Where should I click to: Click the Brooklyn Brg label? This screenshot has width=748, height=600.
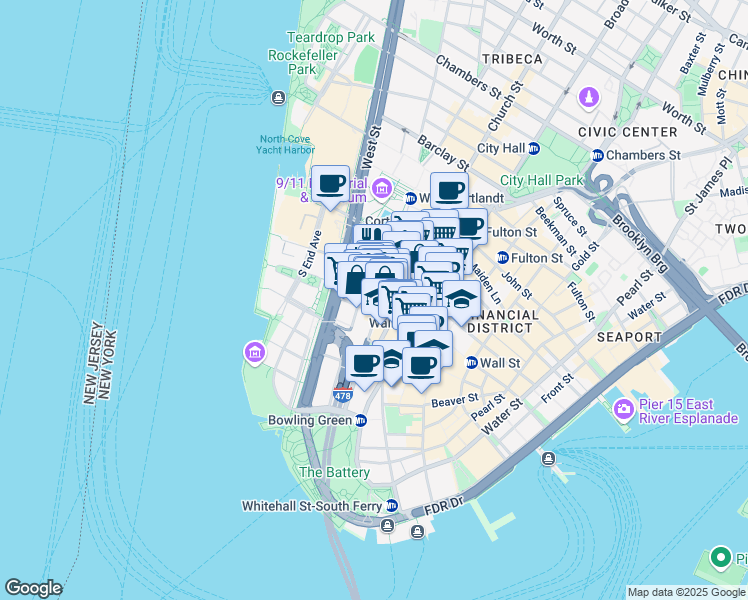639,244
